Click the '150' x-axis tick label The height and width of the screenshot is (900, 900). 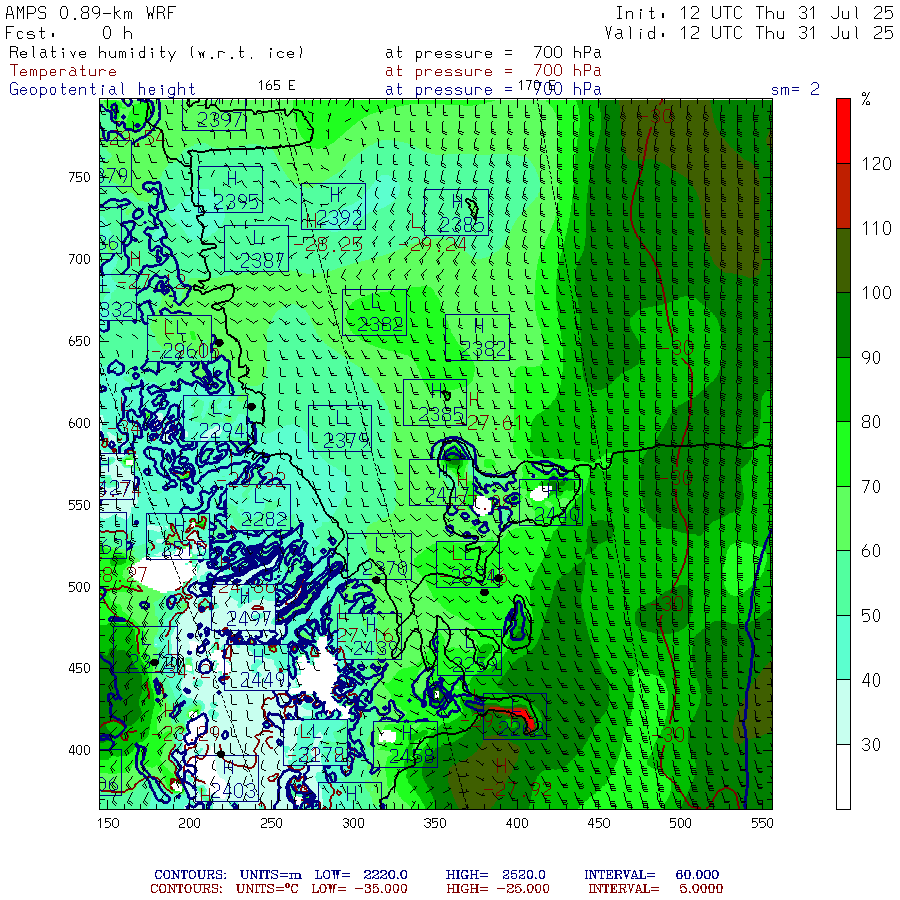click(108, 823)
